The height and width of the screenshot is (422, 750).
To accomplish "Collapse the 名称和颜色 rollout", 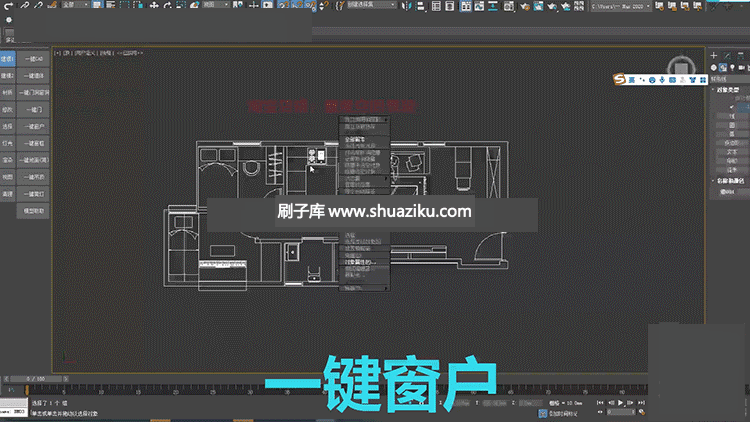I will pyautogui.click(x=728, y=181).
